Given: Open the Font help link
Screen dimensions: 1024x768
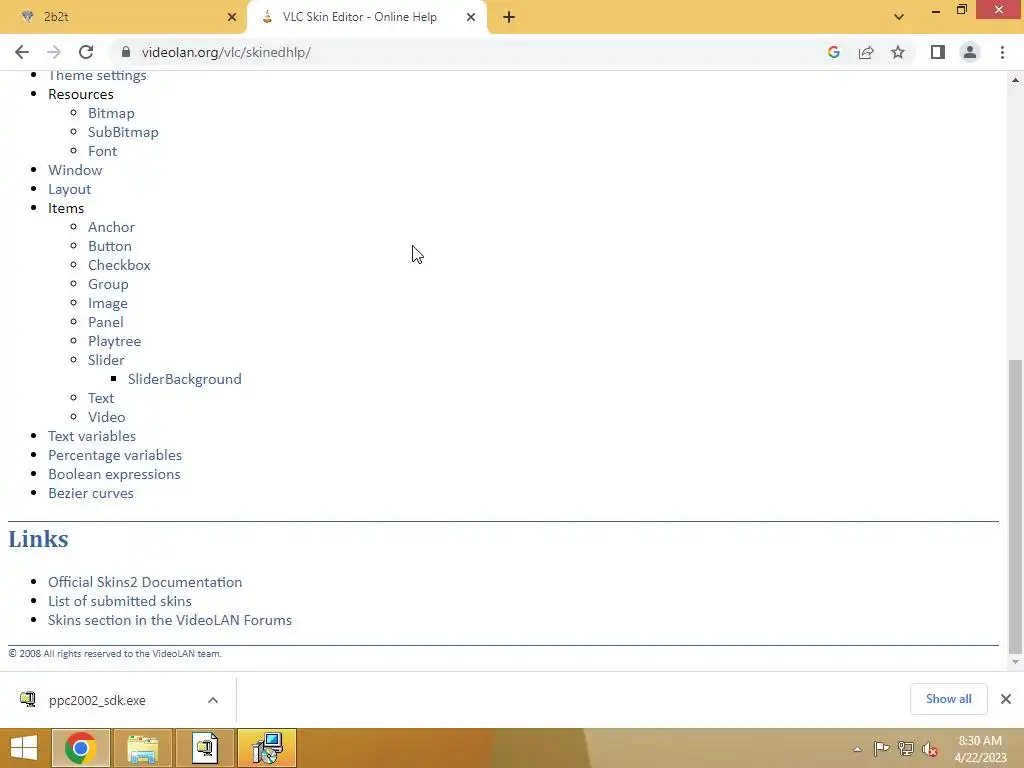Looking at the screenshot, I should pyautogui.click(x=103, y=151).
